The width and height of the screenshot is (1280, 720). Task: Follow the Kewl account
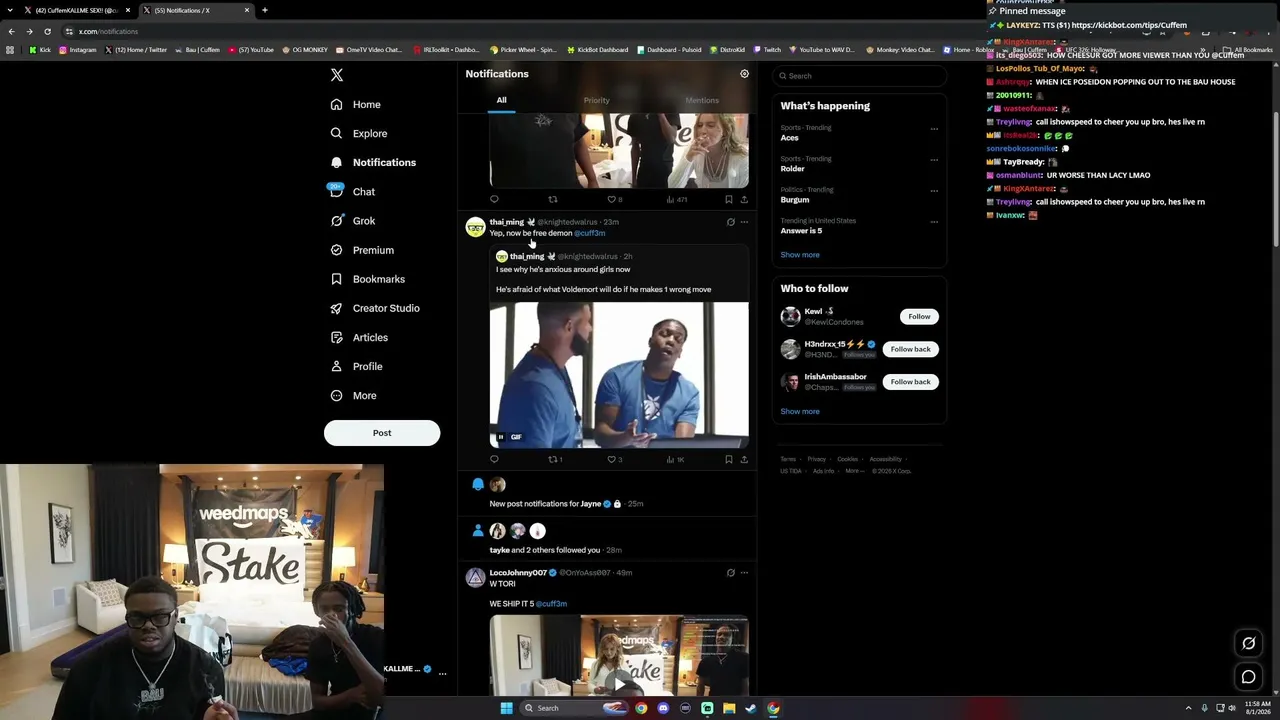click(x=919, y=316)
